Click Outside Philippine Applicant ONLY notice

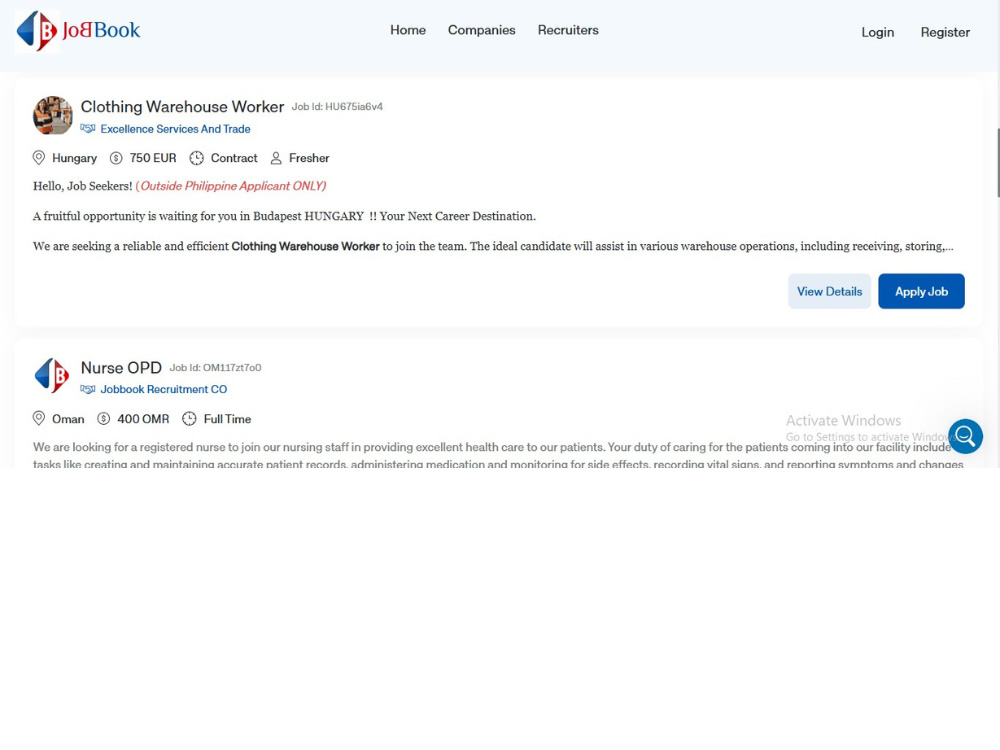231,186
